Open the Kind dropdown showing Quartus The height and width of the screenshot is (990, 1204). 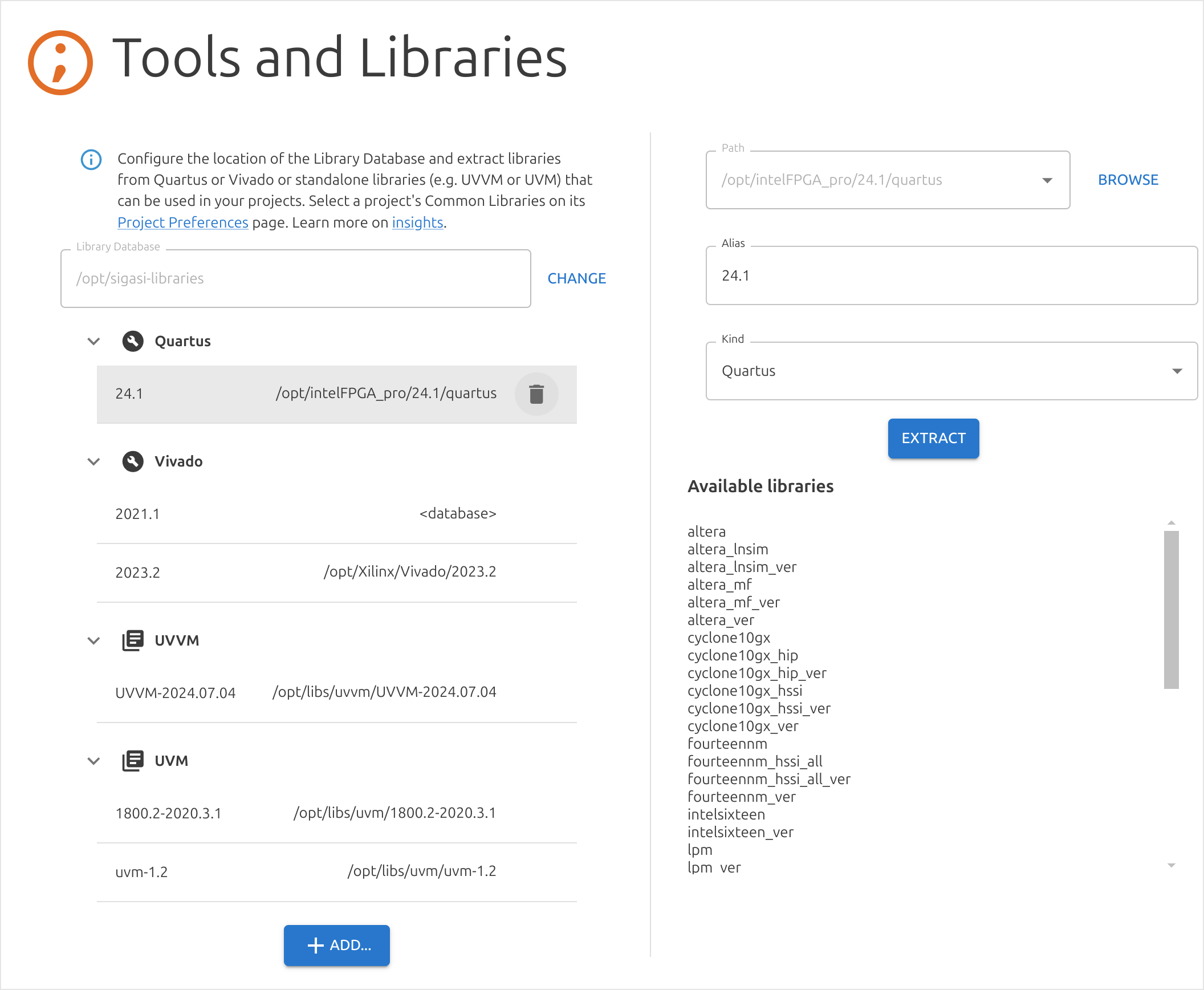point(951,371)
